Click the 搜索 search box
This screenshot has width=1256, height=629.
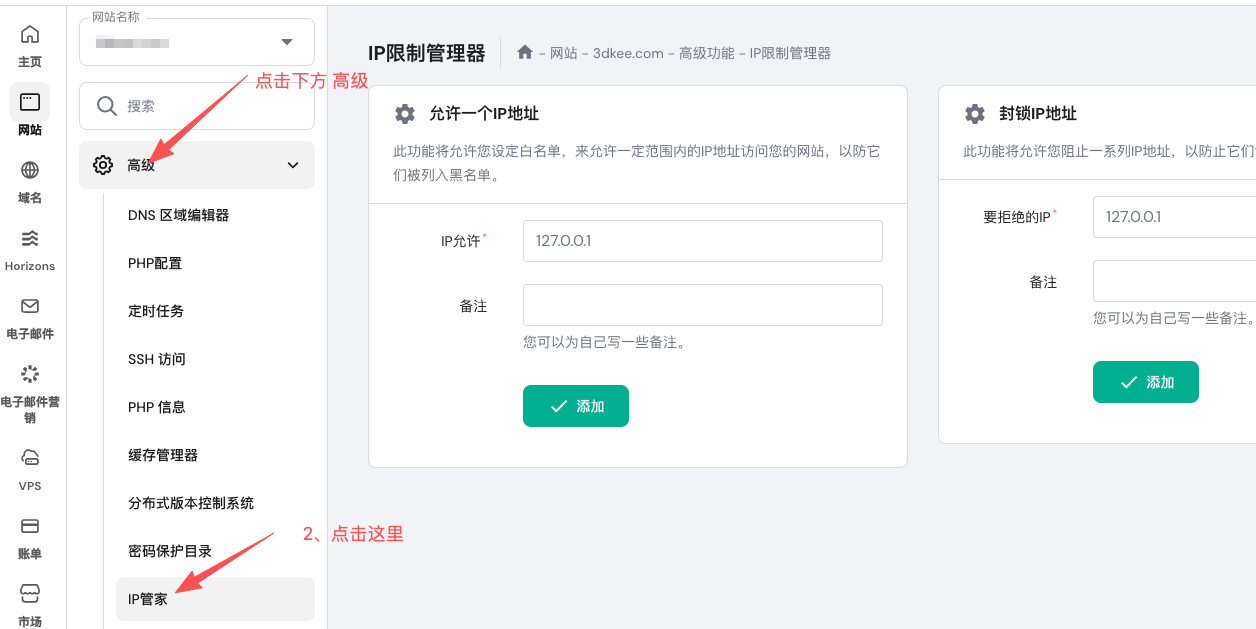click(197, 106)
